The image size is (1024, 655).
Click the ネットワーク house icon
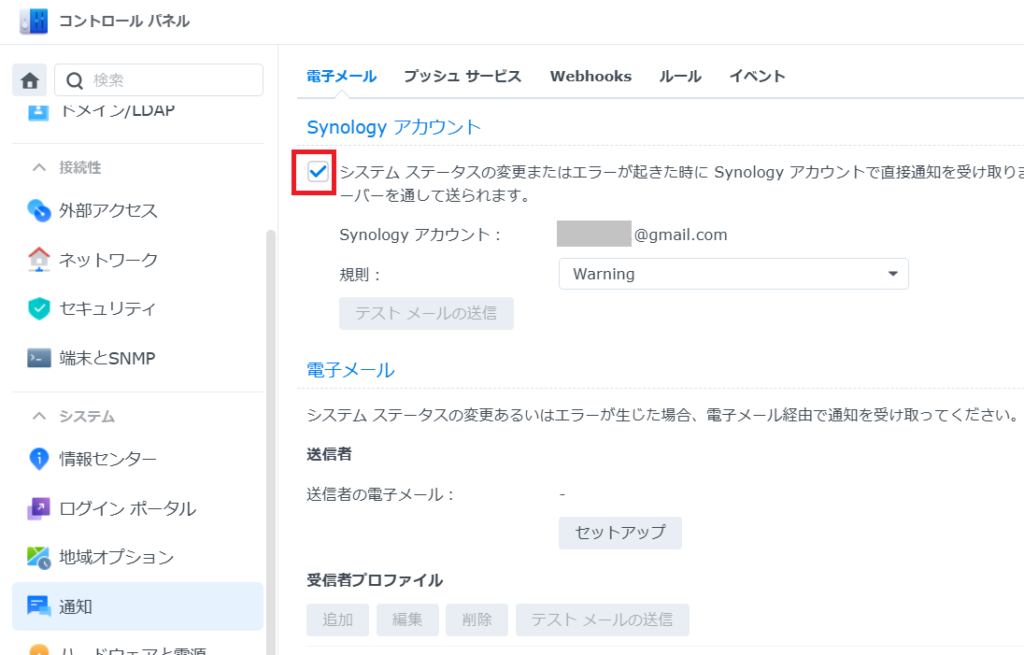(39, 260)
